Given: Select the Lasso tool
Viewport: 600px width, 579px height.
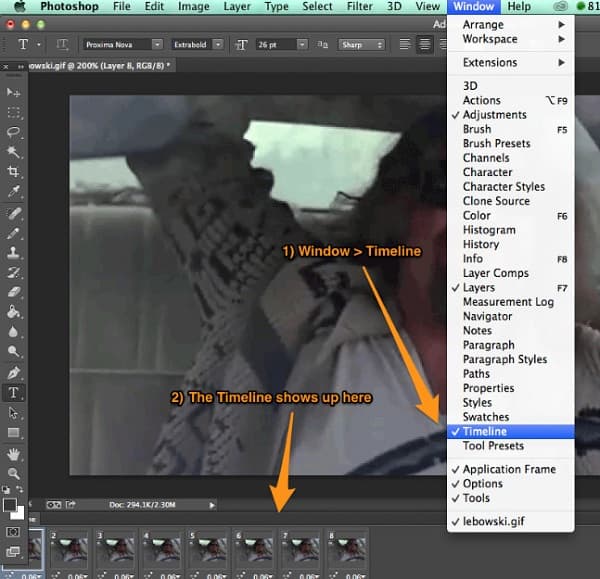Looking at the screenshot, I should point(13,132).
